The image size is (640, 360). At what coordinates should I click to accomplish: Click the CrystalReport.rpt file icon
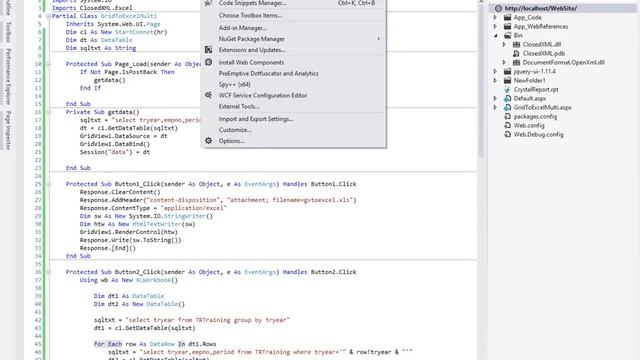507,89
